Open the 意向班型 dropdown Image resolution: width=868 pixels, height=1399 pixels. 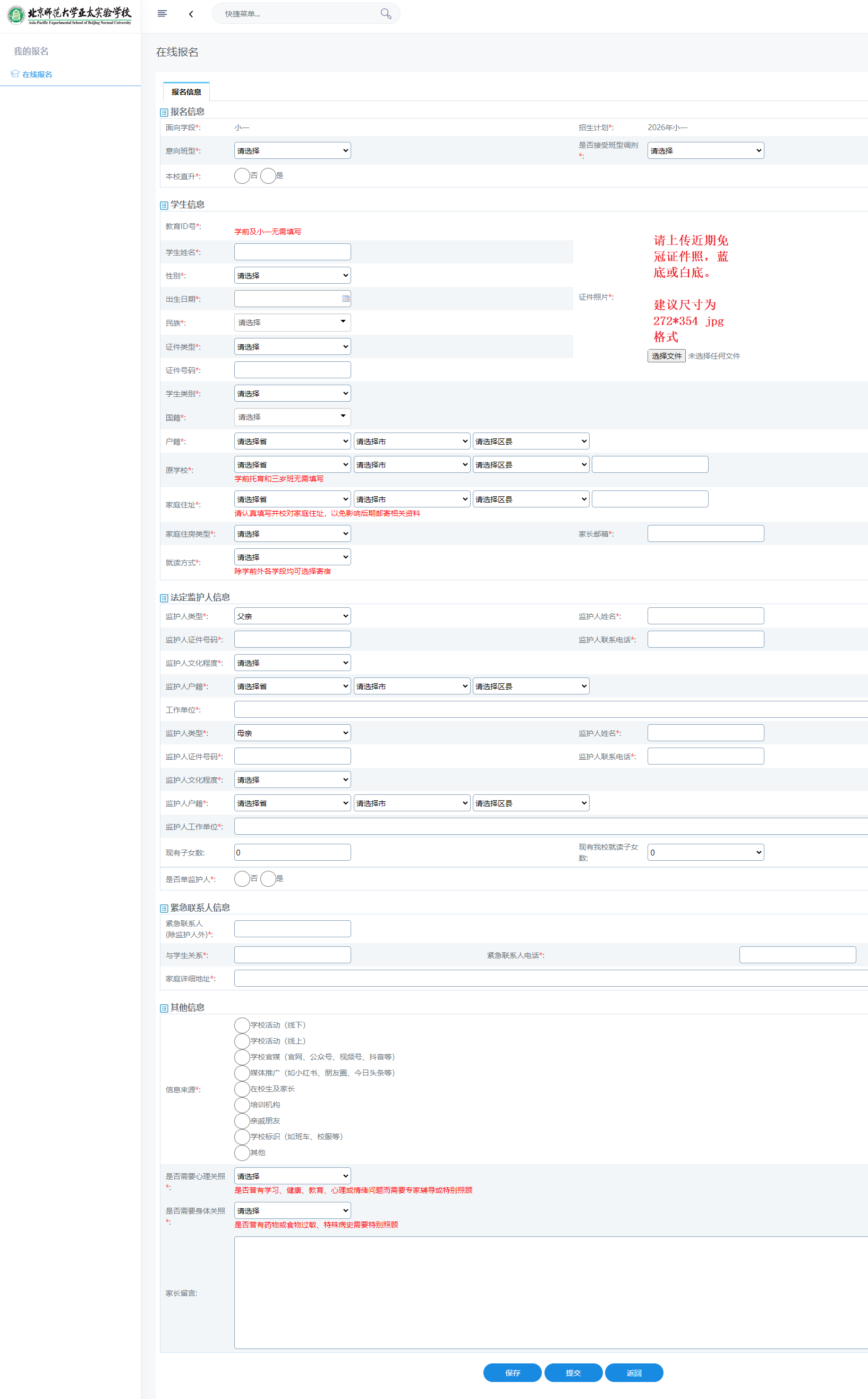[x=292, y=150]
